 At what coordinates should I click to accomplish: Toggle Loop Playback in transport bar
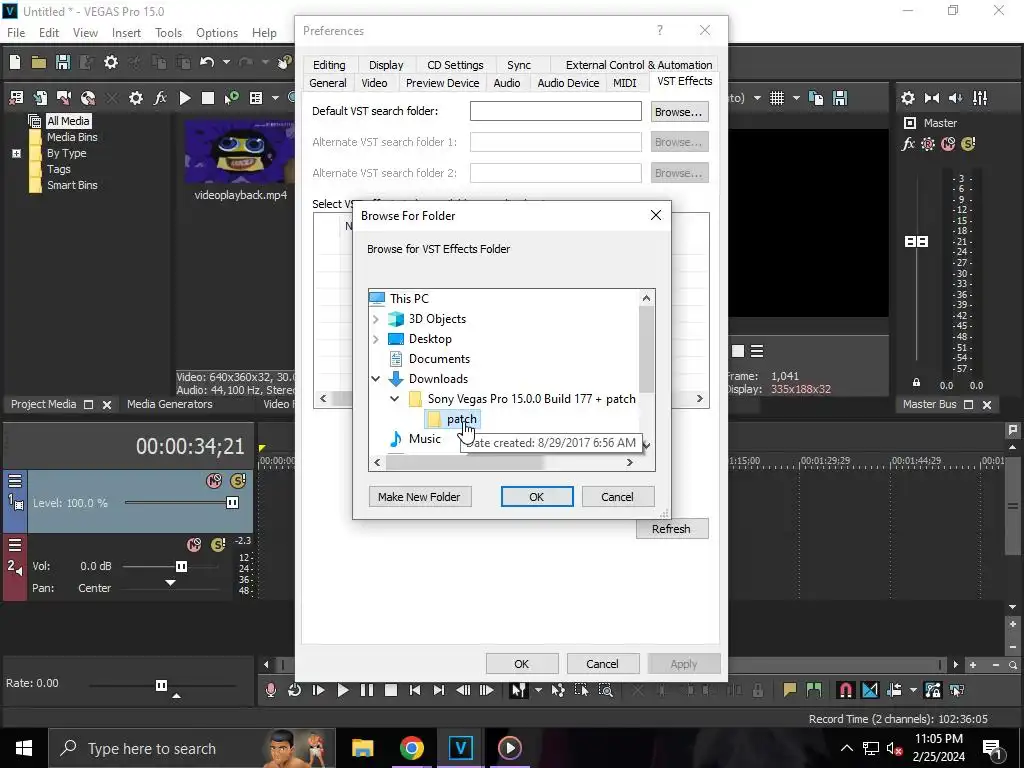(295, 690)
